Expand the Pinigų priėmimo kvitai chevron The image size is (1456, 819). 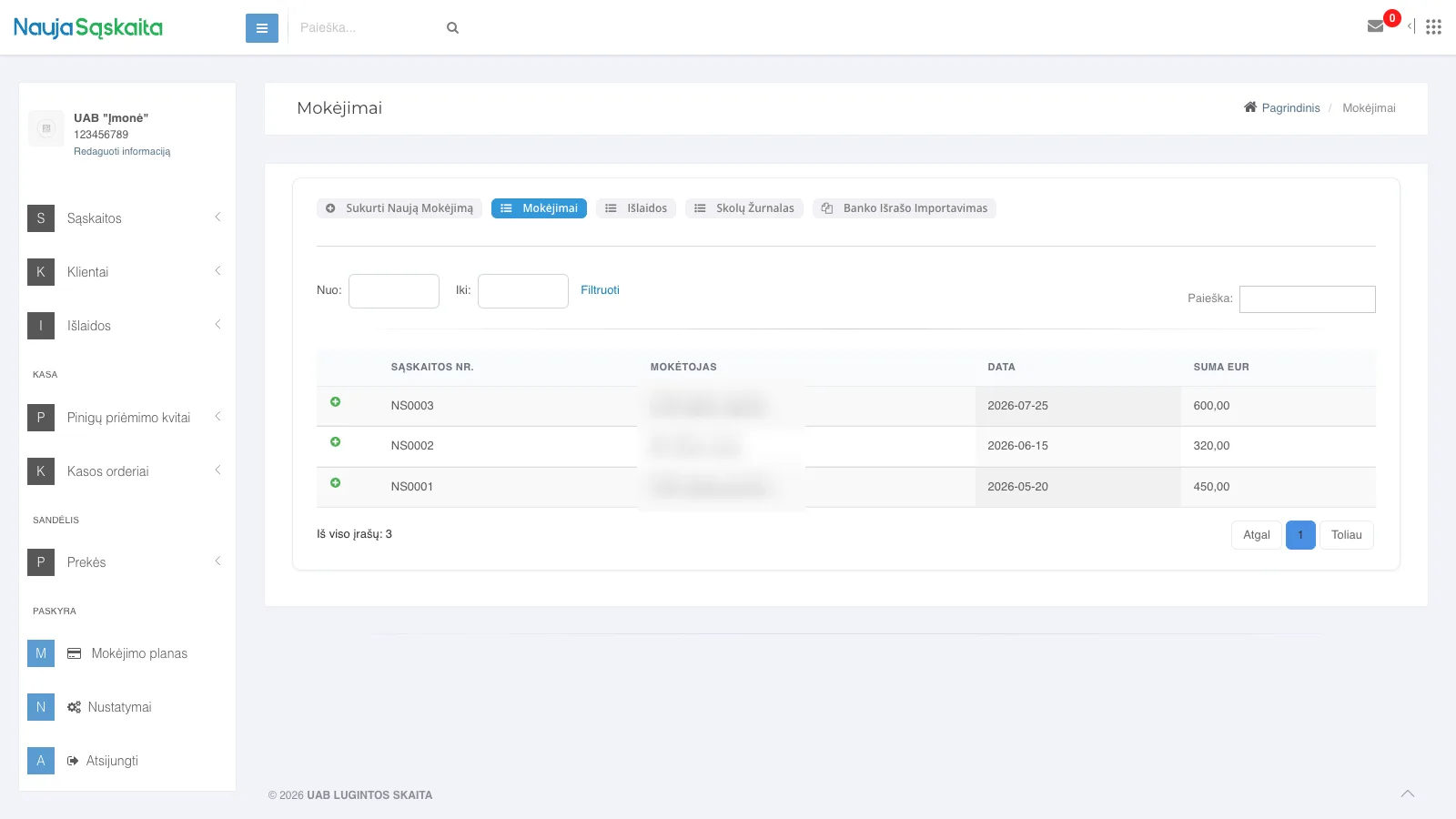[217, 416]
